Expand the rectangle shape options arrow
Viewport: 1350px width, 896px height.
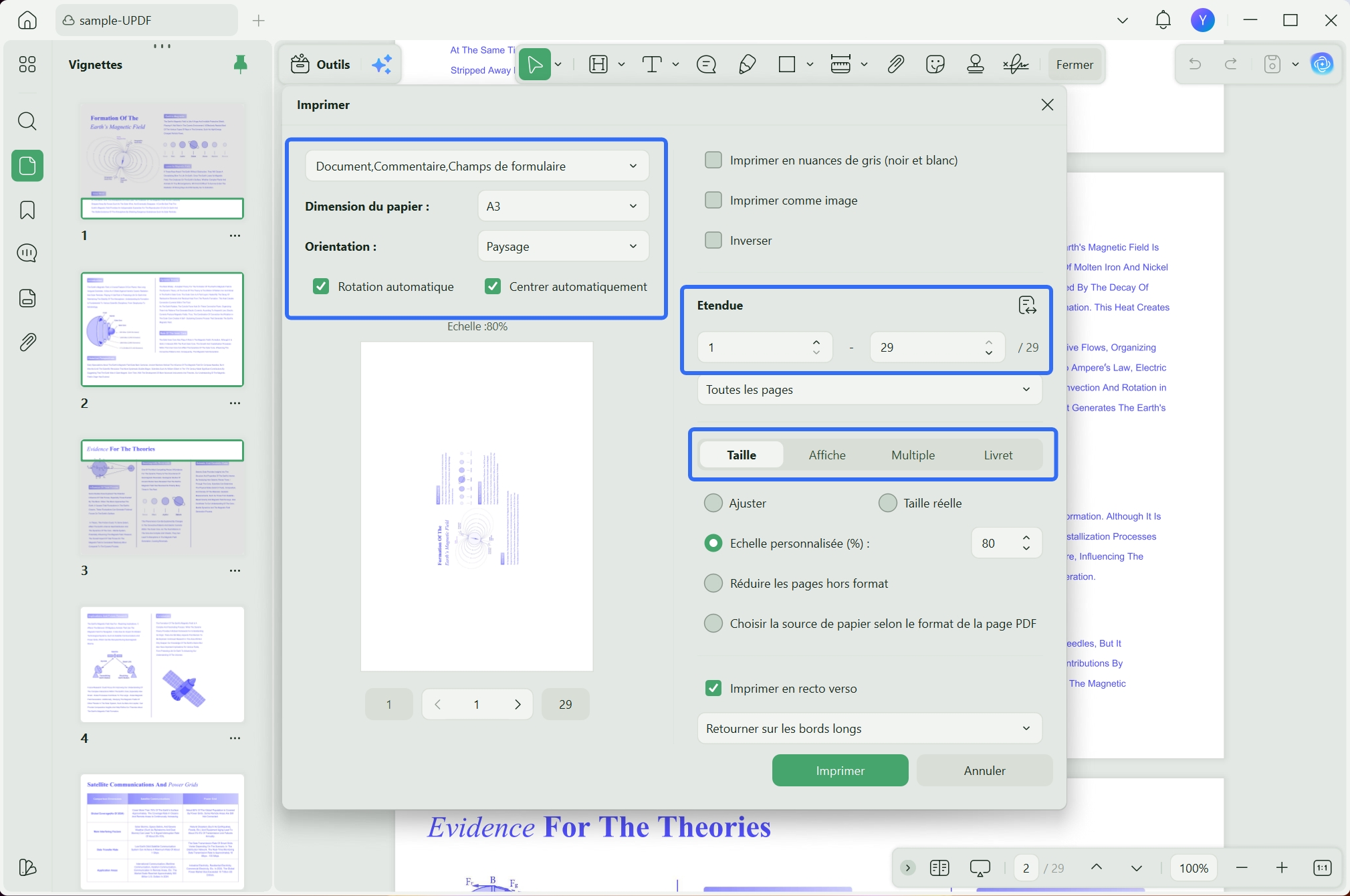pyautogui.click(x=810, y=64)
